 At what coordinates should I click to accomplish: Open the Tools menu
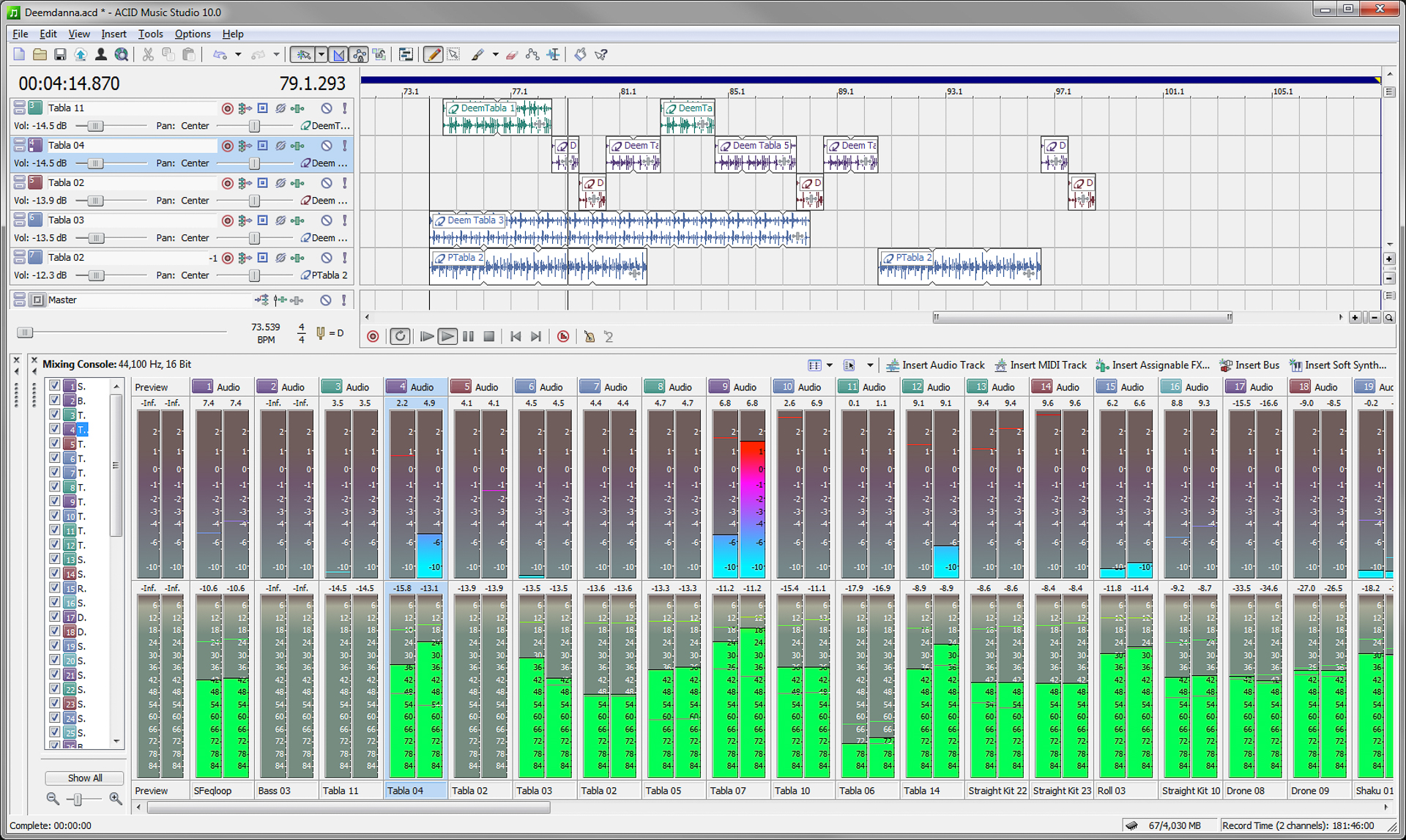coord(150,34)
